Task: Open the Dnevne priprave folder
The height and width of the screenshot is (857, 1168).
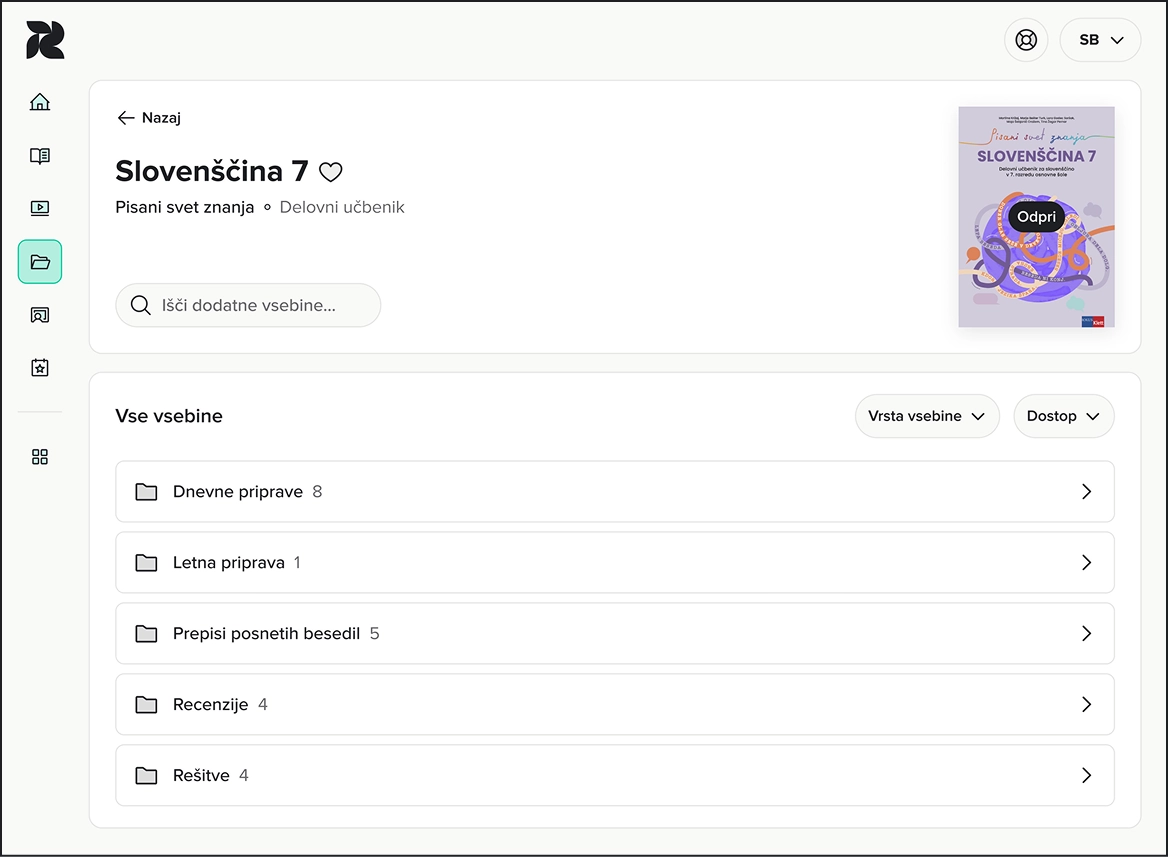Action: [x=615, y=491]
